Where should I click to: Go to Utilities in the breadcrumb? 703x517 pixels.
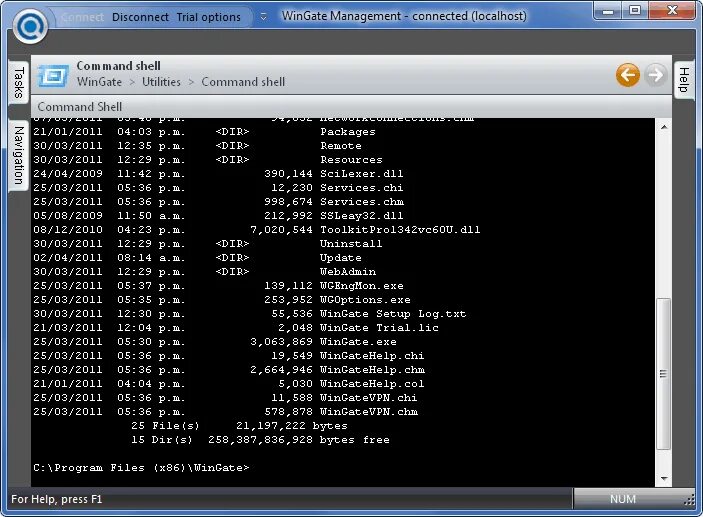(x=161, y=82)
